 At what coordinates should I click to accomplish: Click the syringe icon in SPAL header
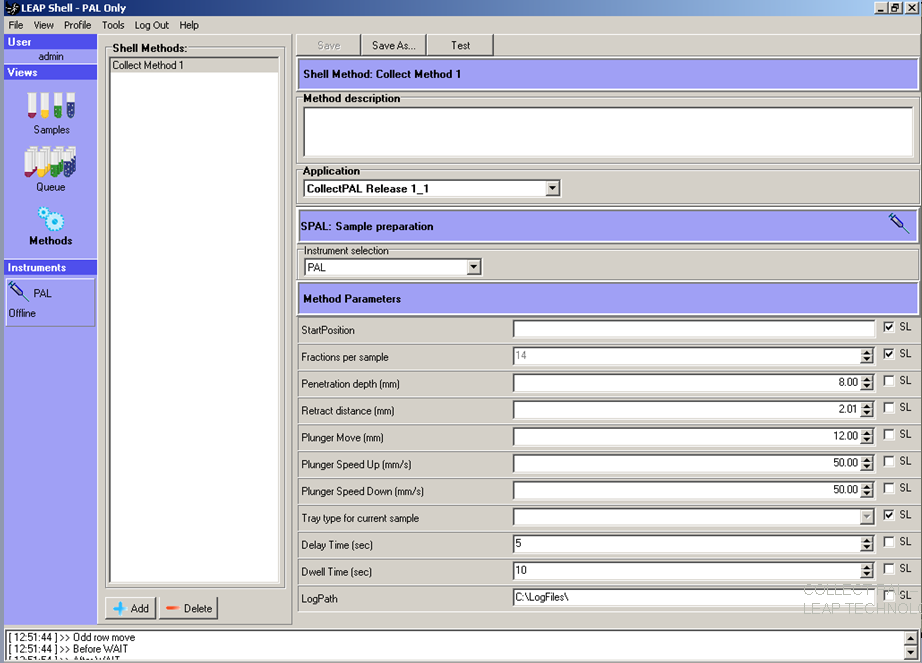tap(898, 223)
